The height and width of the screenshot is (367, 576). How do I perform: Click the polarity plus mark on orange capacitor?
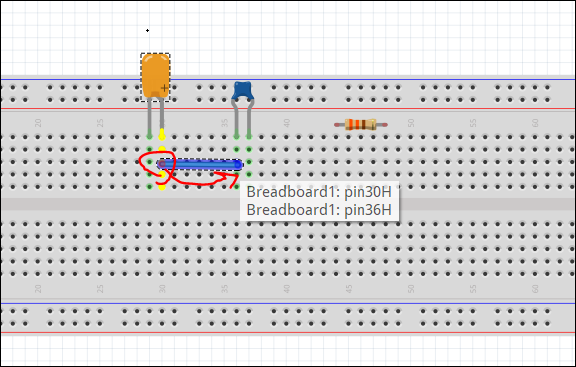(x=165, y=88)
